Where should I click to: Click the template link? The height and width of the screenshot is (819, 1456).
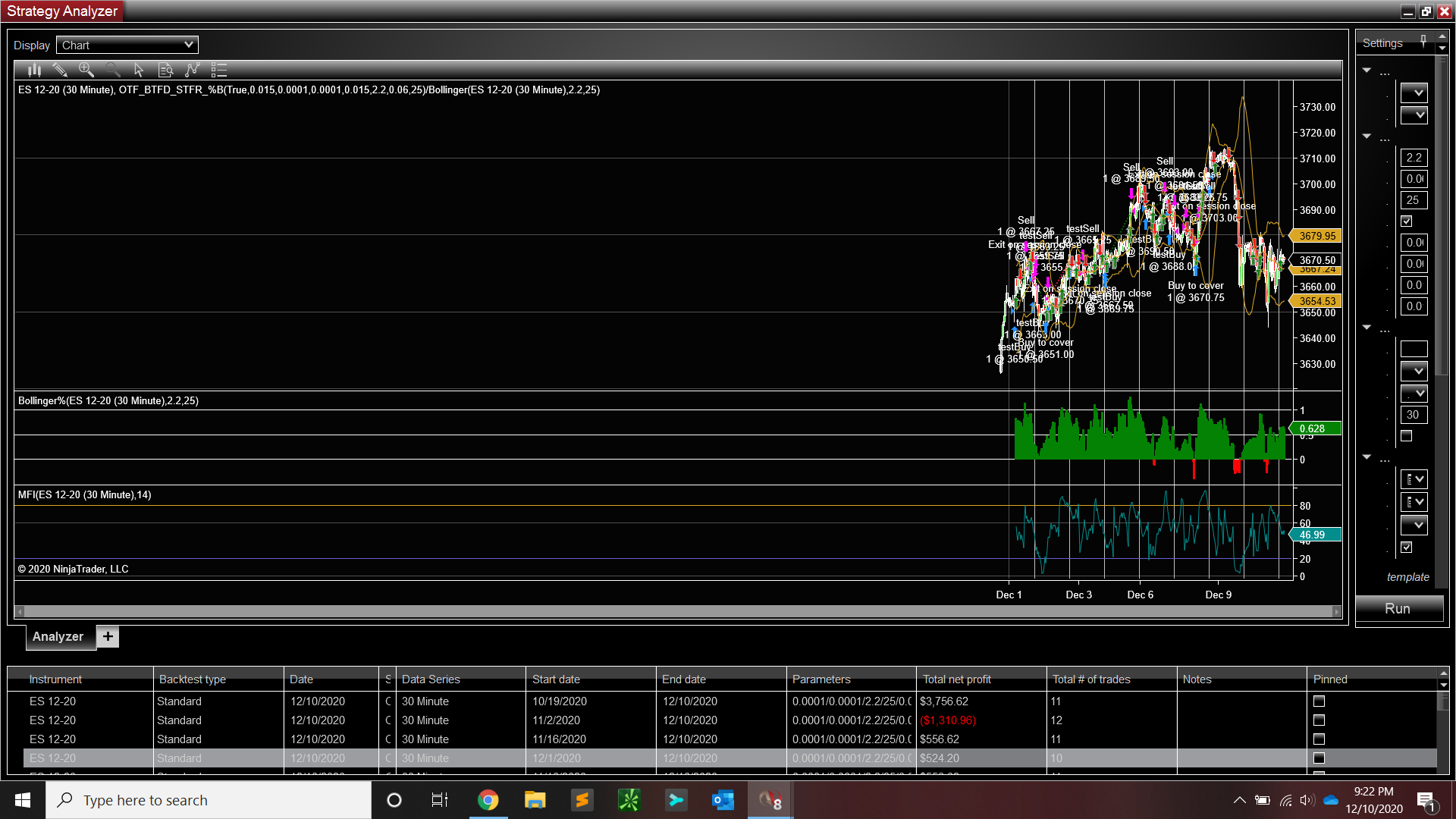(1407, 577)
